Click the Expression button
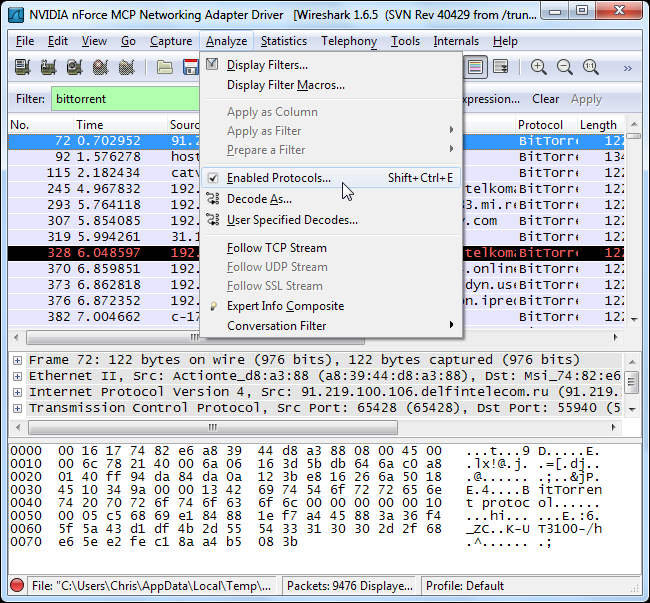Viewport: 650px width, 603px height. click(x=490, y=99)
